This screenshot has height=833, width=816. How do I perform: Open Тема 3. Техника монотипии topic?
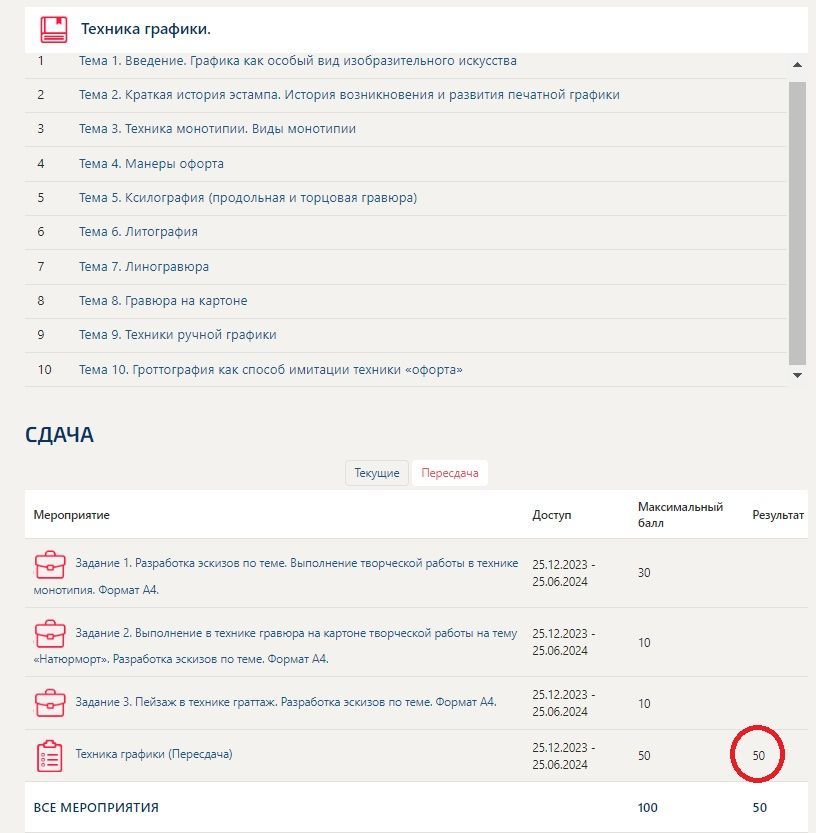pyautogui.click(x=217, y=129)
